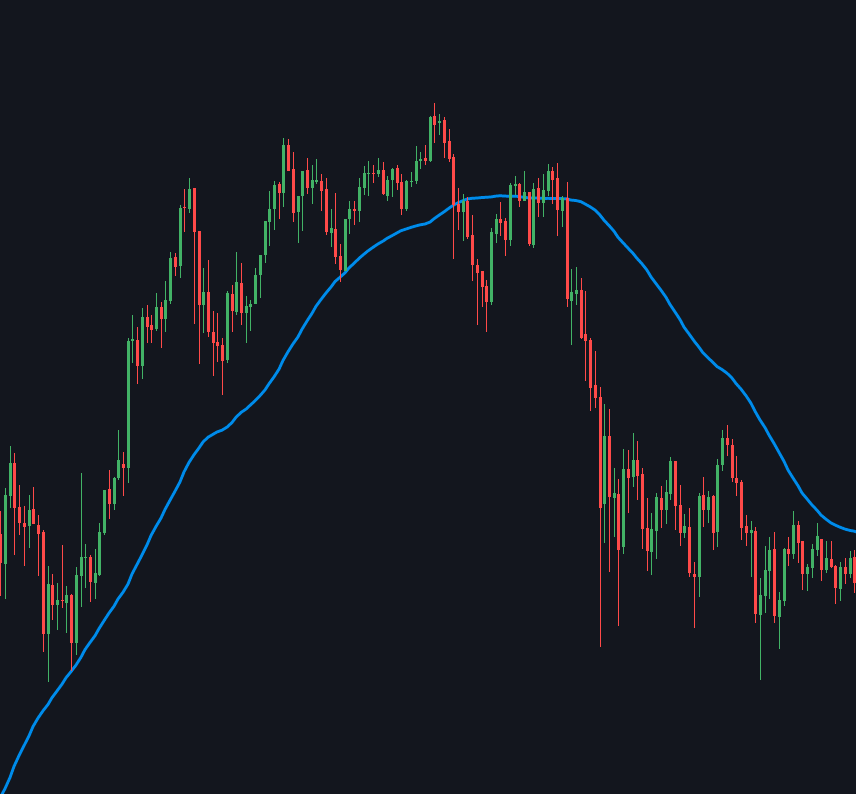Click the tall green breakout candle in the early rally
Image resolution: width=856 pixels, height=794 pixels.
click(129, 400)
